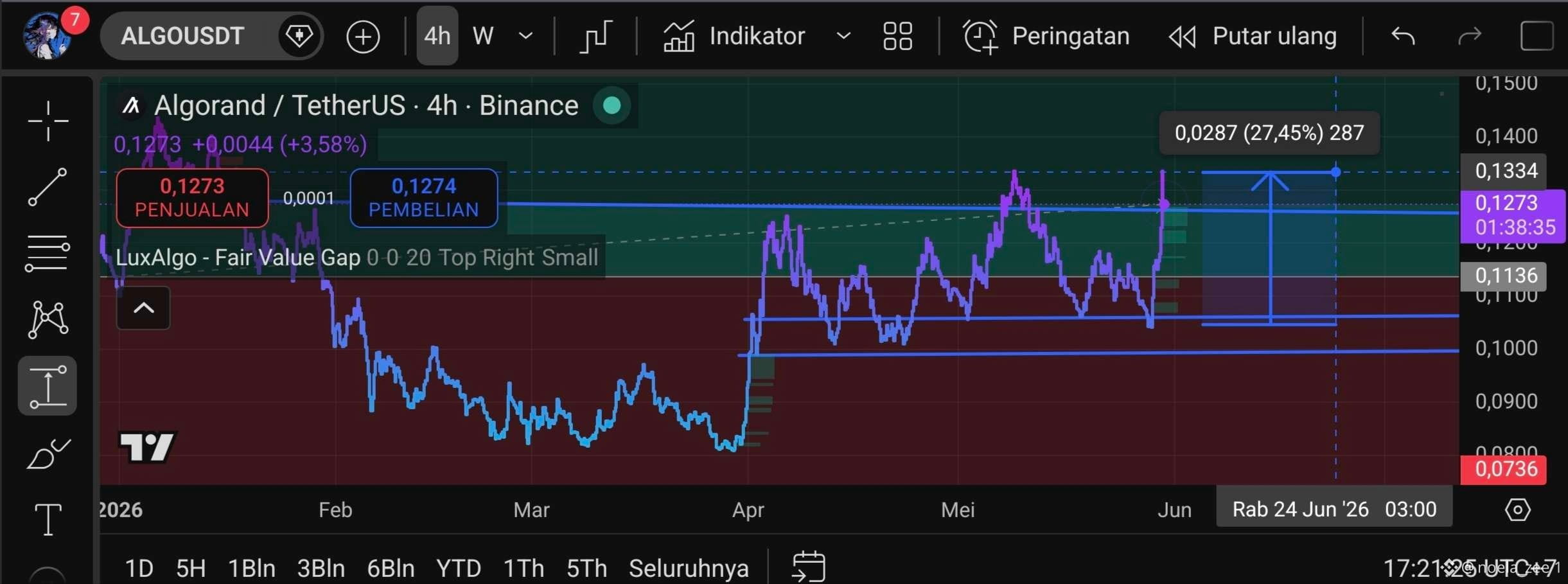The image size is (1568, 584).
Task: Select the XABCD pattern tool
Action: click(x=48, y=319)
